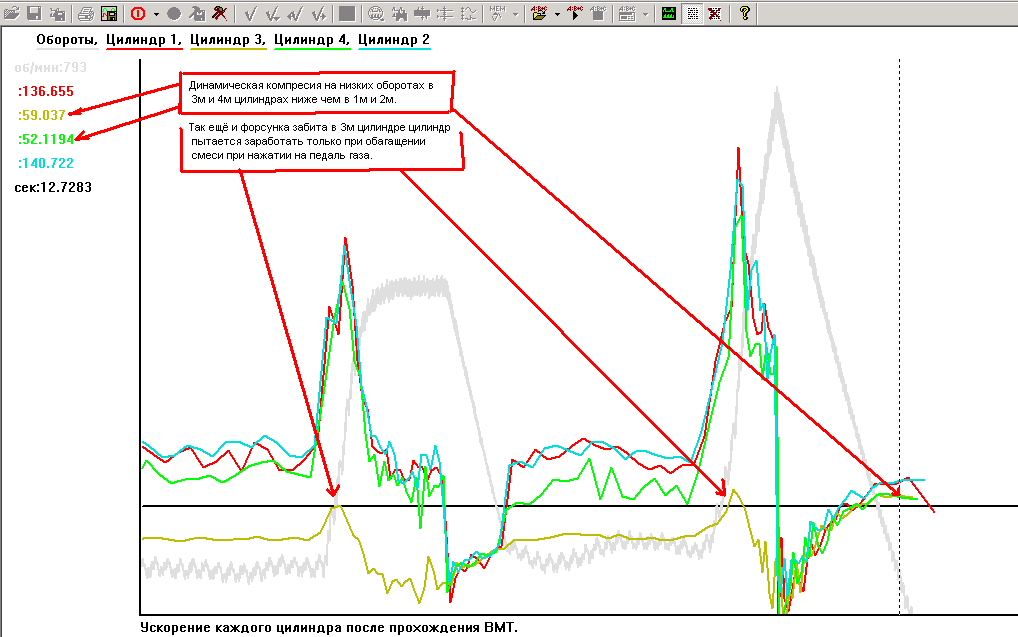The height and width of the screenshot is (637, 1018).
Task: Expand the dropdown arrow next to MEM
Action: pos(515,14)
